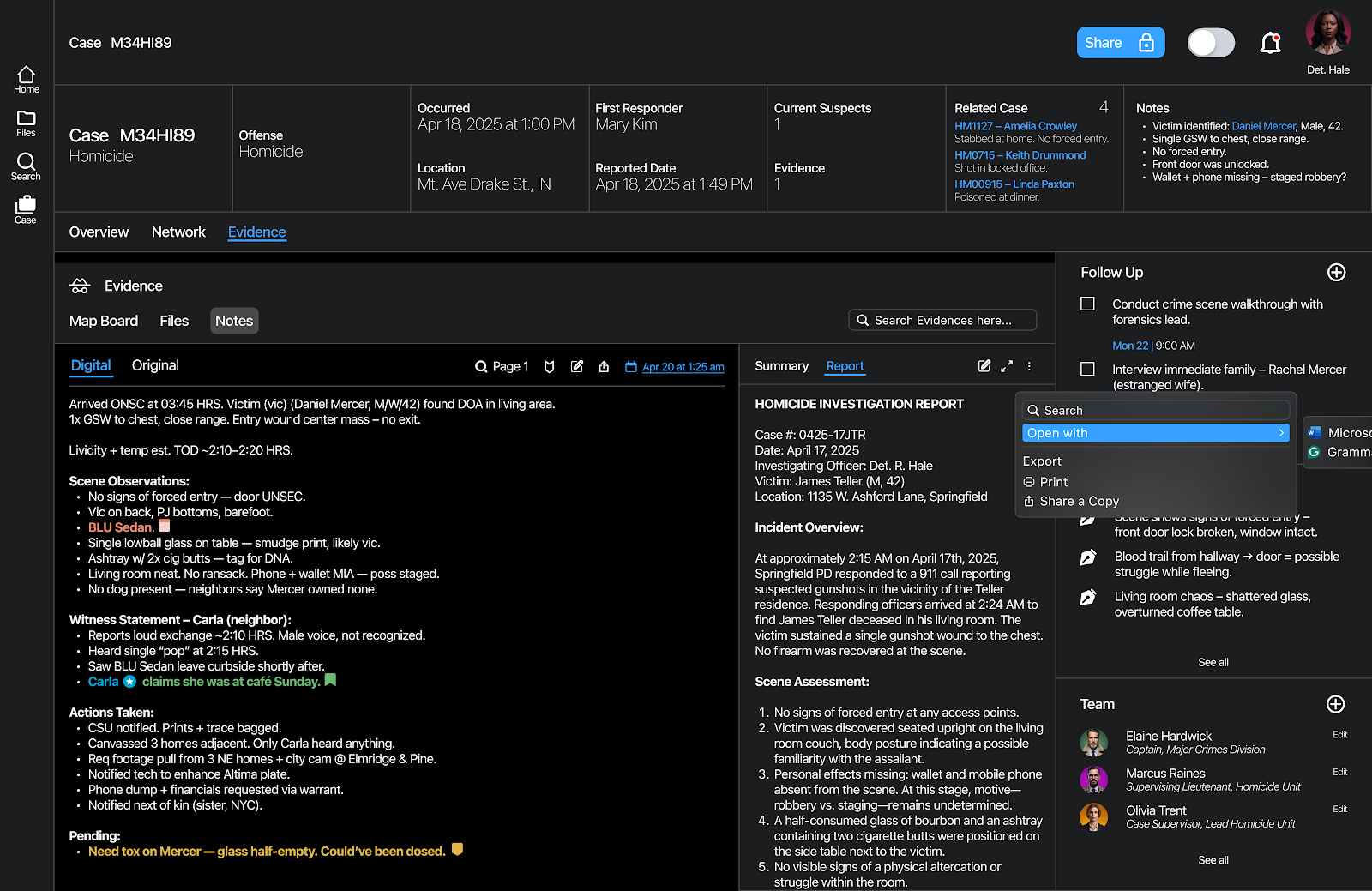
Task: Open related case HM00915 – Linda Paxton
Action: pyautogui.click(x=1014, y=184)
